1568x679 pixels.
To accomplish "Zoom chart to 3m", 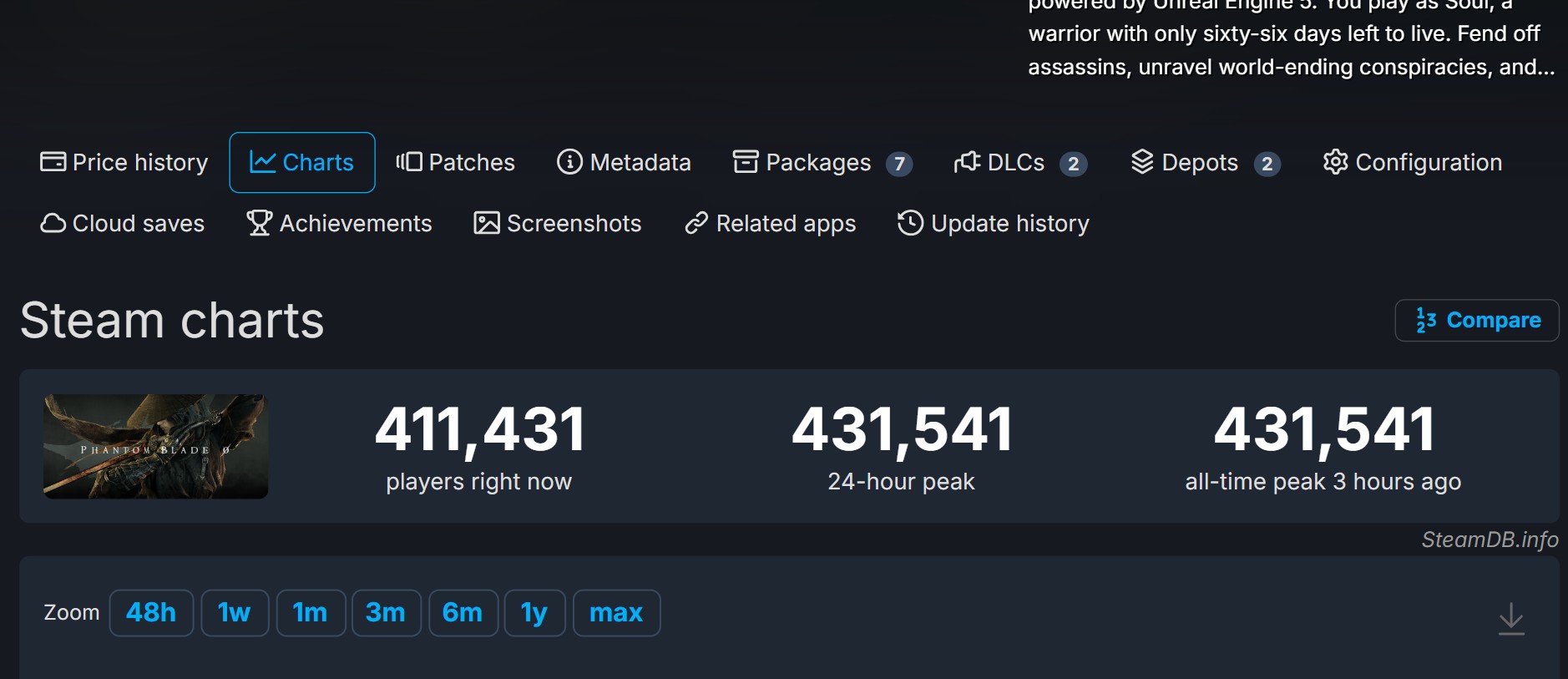I will [x=386, y=613].
